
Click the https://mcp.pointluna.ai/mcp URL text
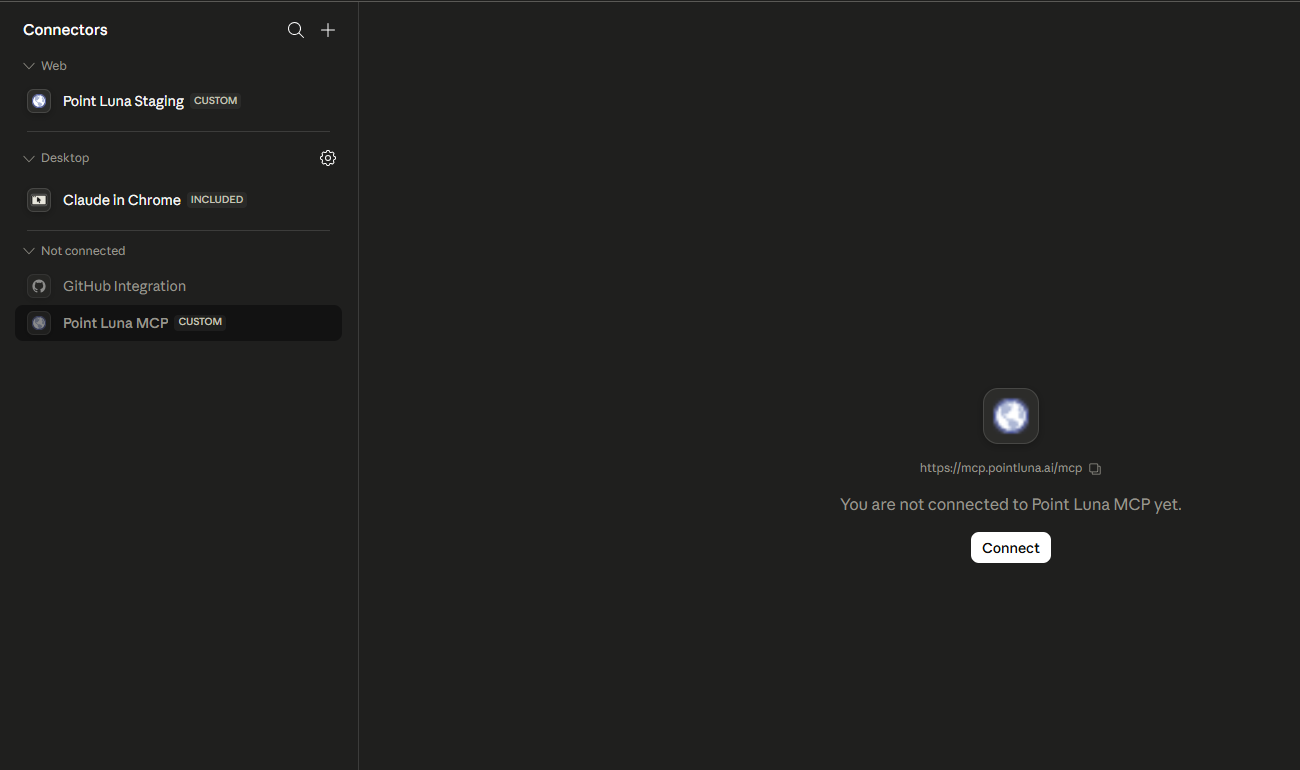tap(1001, 468)
